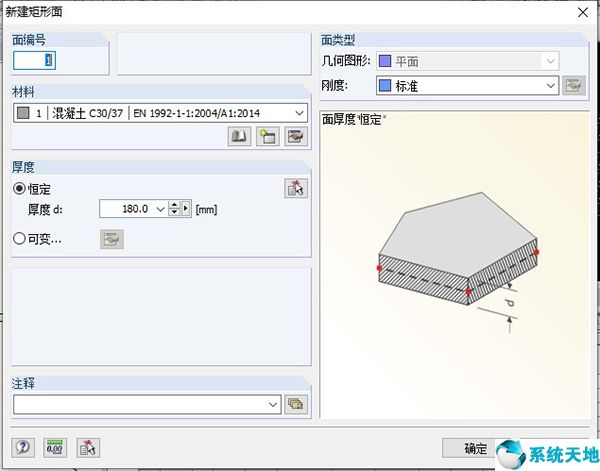Screen dimensions: 600x471
Task: Open the 刚度 标准 stiffness dropdown
Action: click(x=550, y=86)
